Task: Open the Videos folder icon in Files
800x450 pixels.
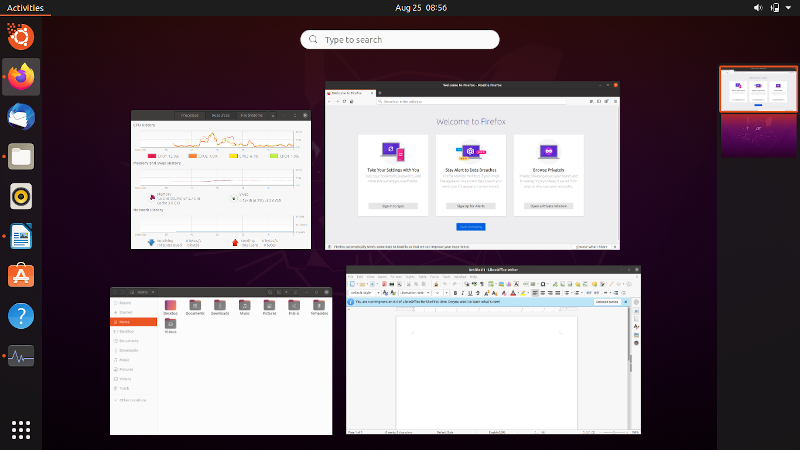Action: 170,326
